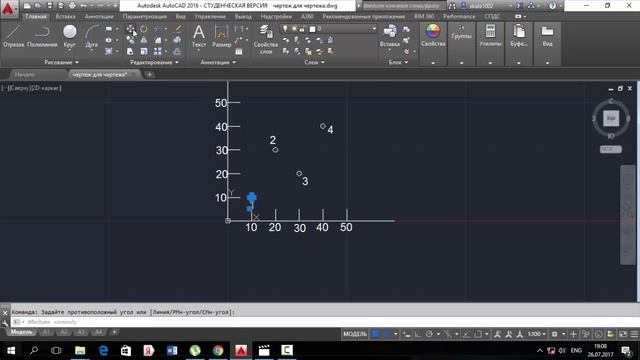Switch to the Управление ribbon tab
The width and height of the screenshot is (640, 360).
click(210, 17)
